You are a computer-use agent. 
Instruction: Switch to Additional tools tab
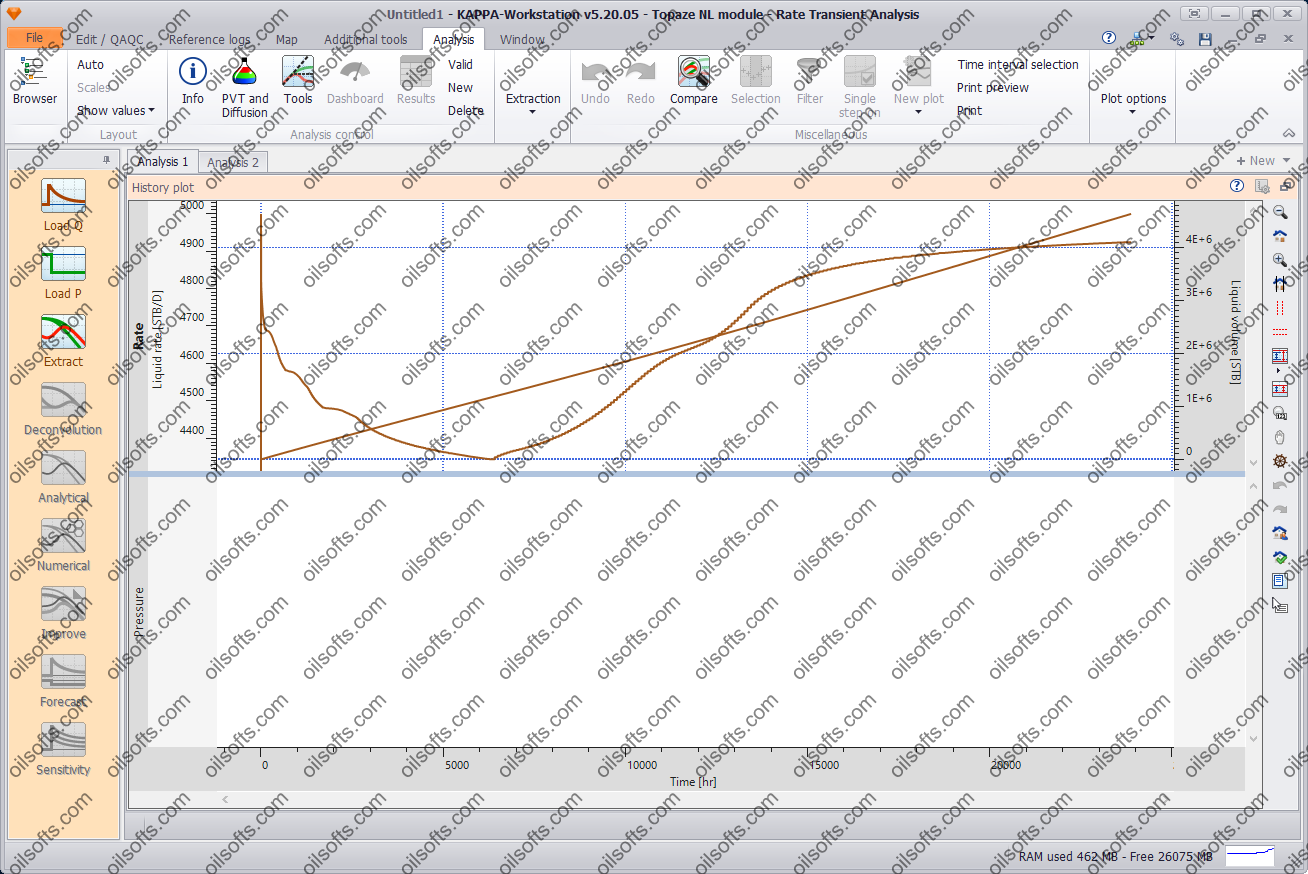tap(366, 39)
